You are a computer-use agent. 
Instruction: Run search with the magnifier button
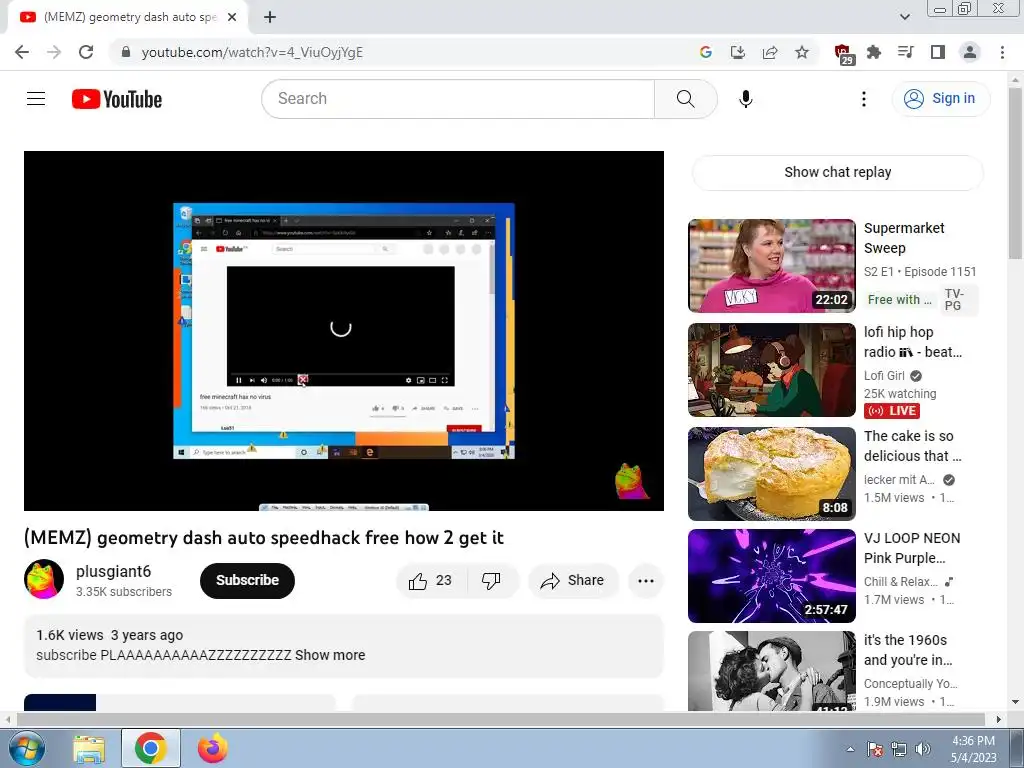686,99
